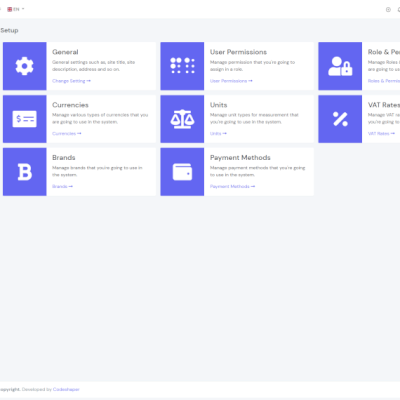Viewport: 400px width, 400px height.
Task: Open the General gear icon tile
Action: [25, 66]
